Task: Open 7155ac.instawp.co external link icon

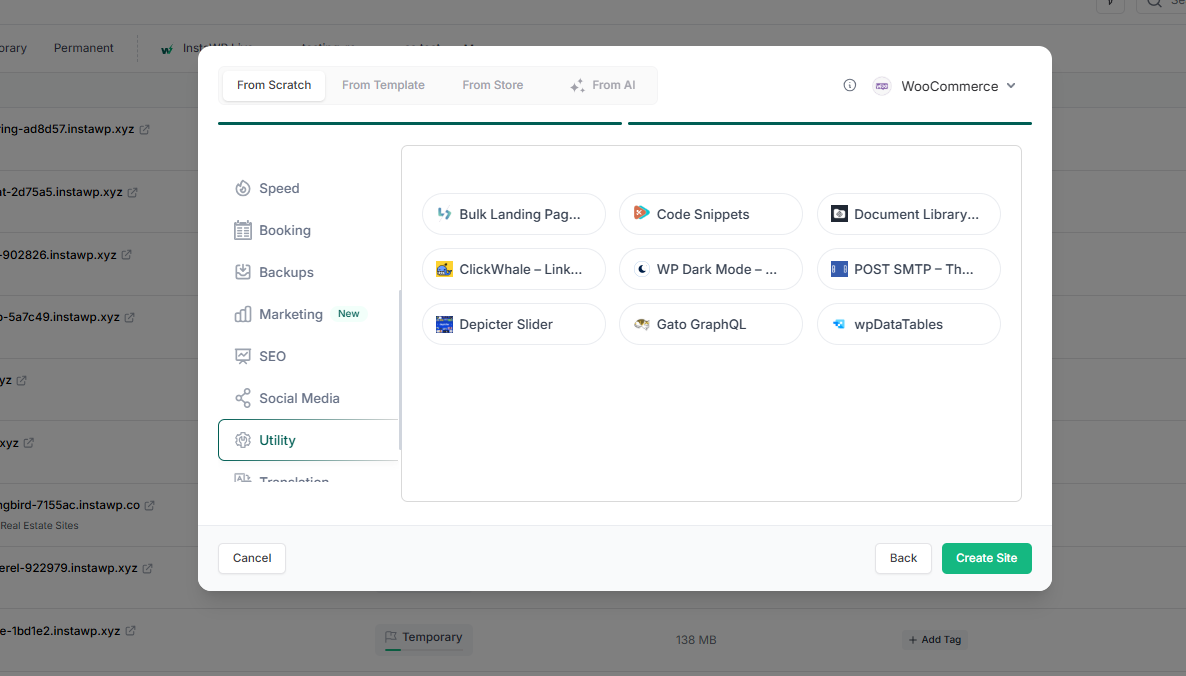Action: (150, 505)
